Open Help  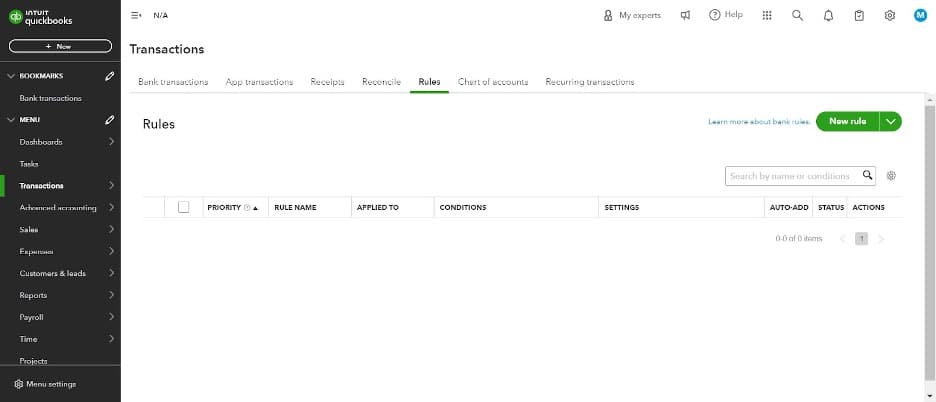[x=725, y=15]
